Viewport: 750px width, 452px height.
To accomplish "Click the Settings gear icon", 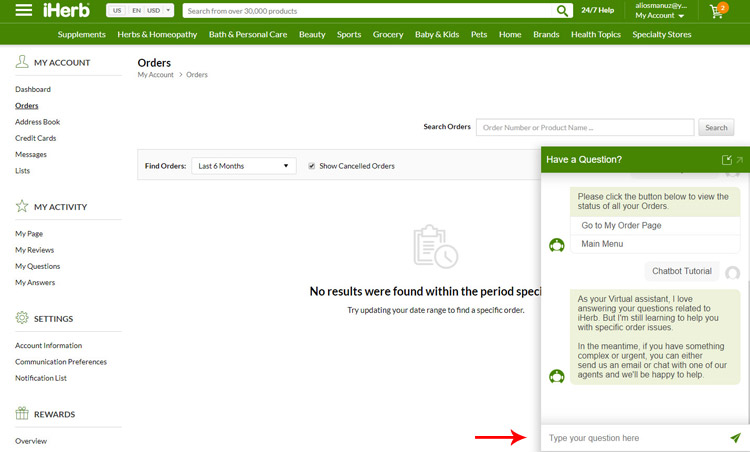I will pyautogui.click(x=22, y=318).
